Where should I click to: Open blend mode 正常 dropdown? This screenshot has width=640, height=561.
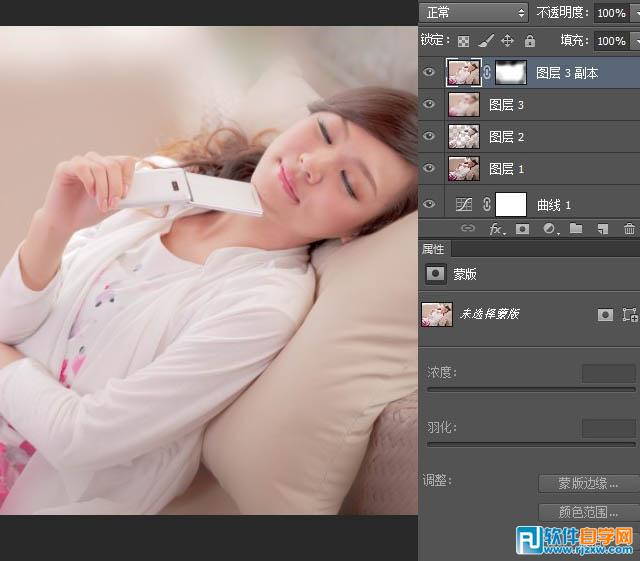coord(473,13)
